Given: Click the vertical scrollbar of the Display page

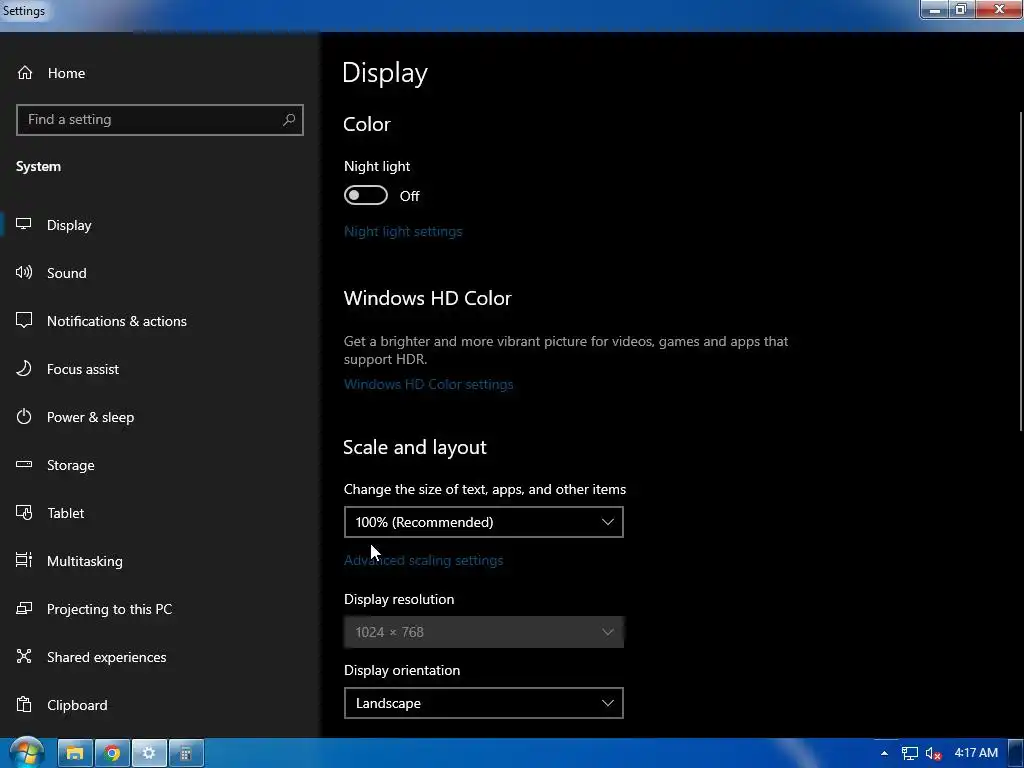Looking at the screenshot, I should (1020, 271).
